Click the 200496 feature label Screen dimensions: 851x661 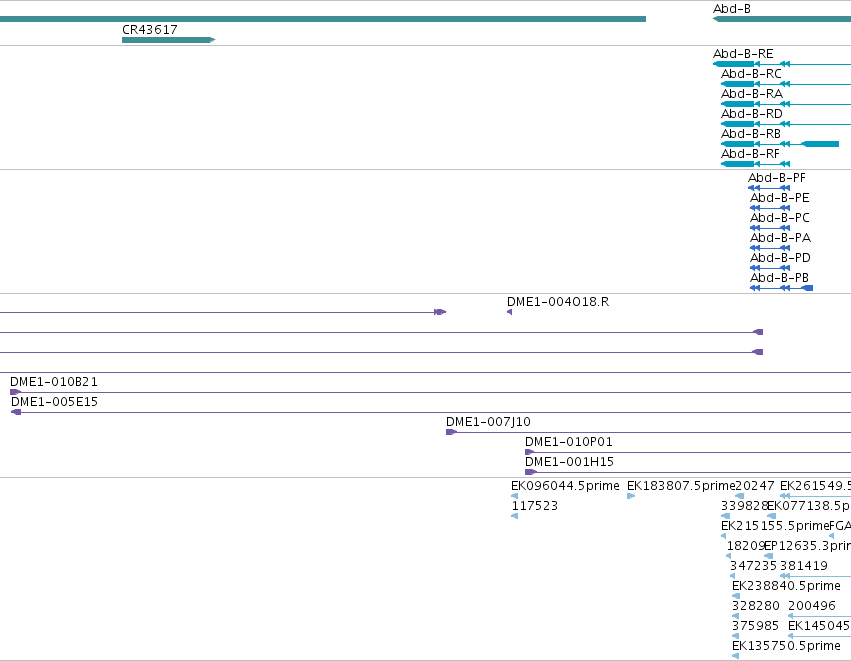(812, 607)
